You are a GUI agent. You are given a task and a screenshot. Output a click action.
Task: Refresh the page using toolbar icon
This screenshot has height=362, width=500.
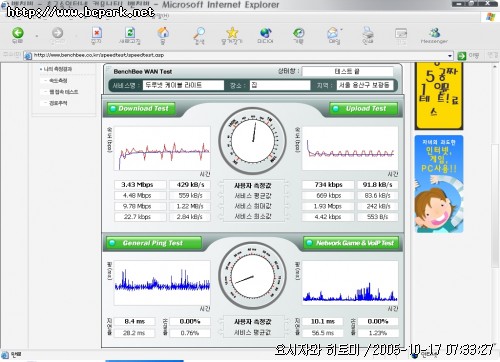click(130, 33)
